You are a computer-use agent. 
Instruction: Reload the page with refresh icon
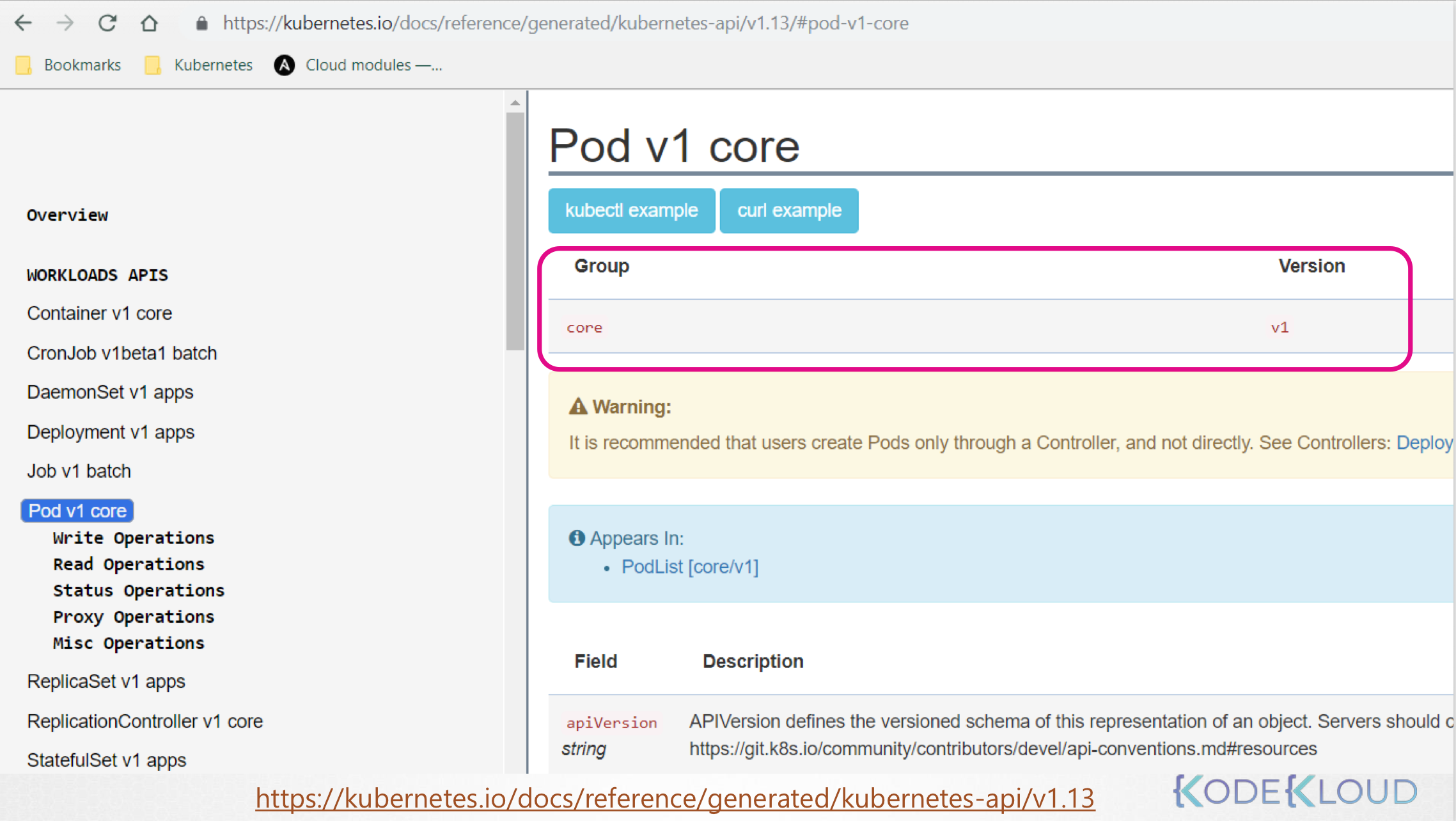click(107, 24)
